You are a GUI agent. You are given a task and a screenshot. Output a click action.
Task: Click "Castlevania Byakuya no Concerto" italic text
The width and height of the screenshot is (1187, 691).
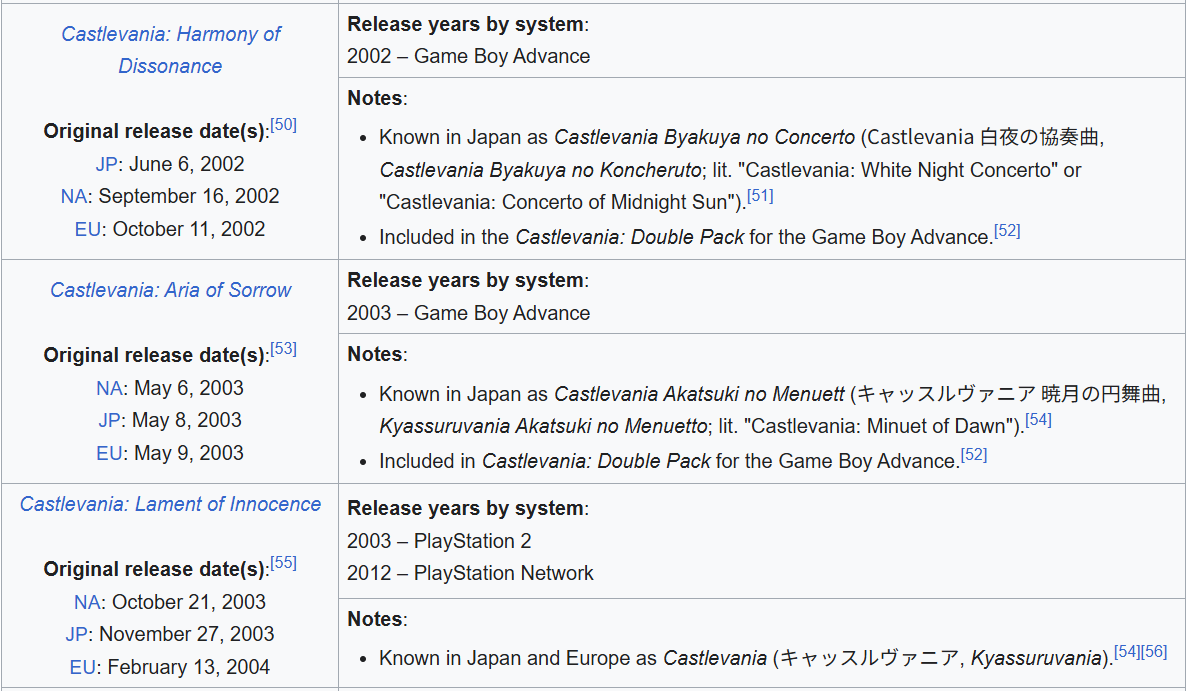tap(705, 138)
